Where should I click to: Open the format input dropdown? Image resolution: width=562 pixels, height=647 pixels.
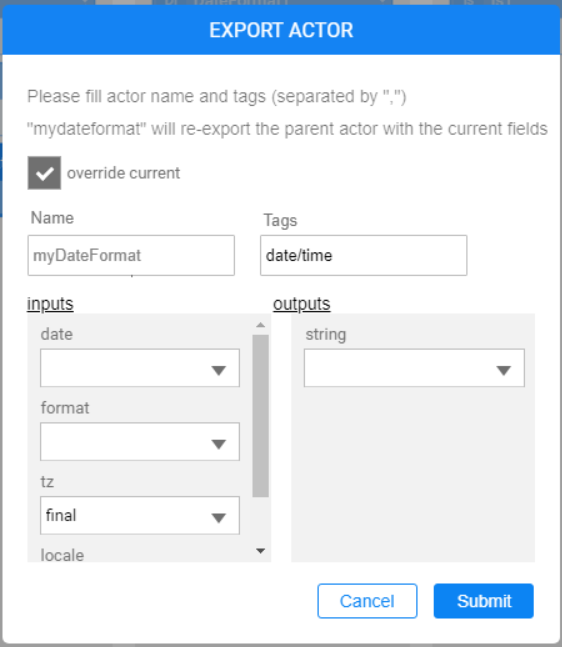pos(140,442)
